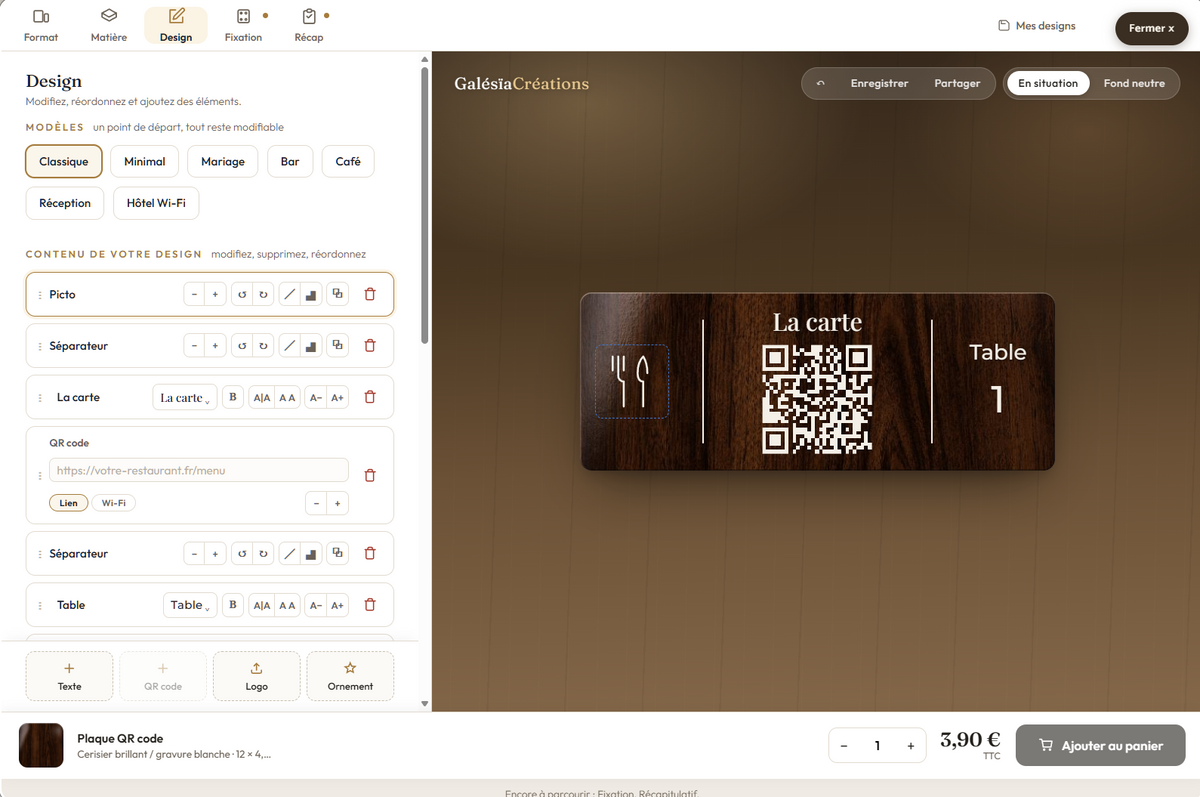Increase letter spacing (A|A) for La carte
This screenshot has width=1200, height=797.
[263, 397]
